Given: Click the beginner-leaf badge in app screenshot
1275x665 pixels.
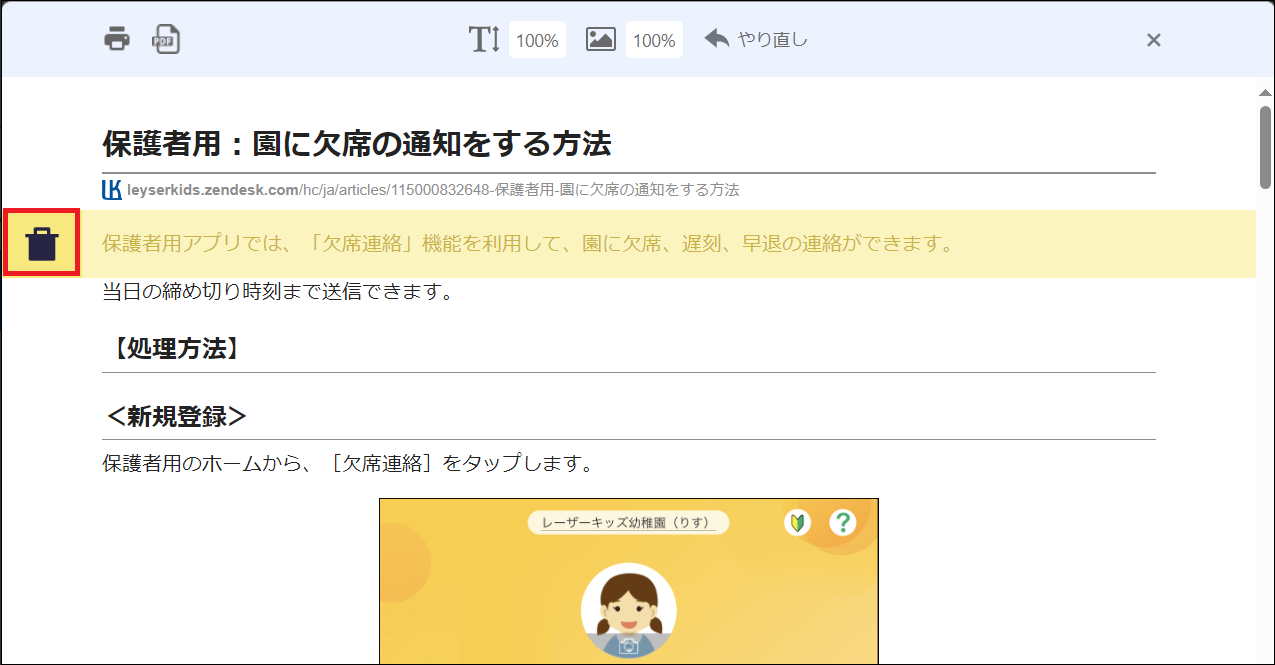Looking at the screenshot, I should (797, 522).
